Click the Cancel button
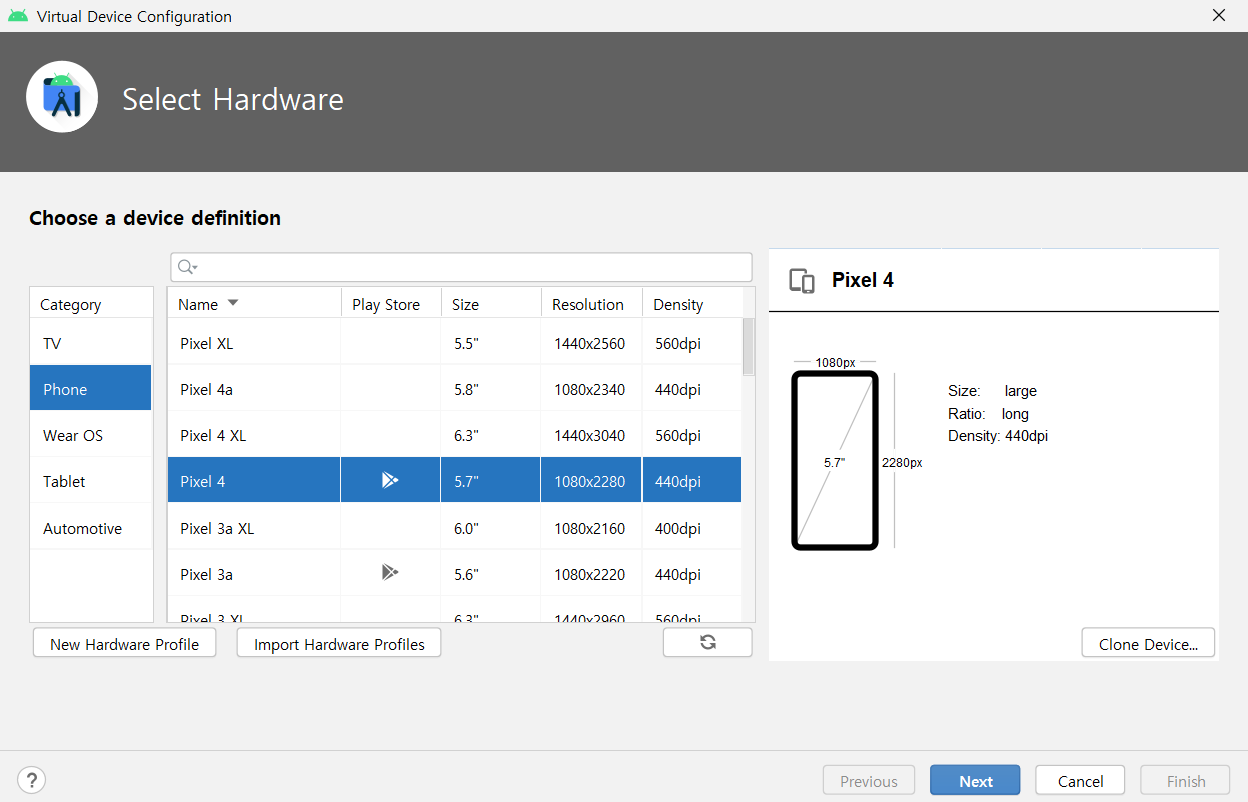1248x802 pixels. [1080, 781]
